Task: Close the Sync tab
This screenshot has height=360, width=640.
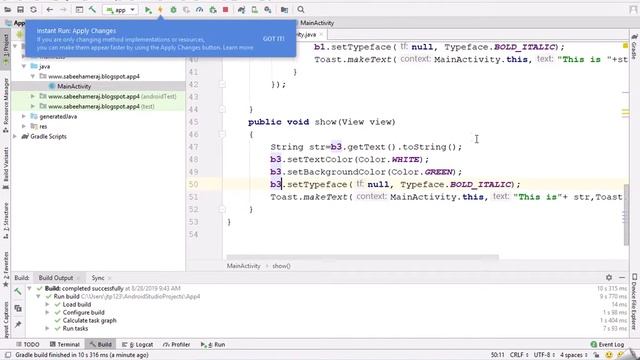Action: point(109,278)
